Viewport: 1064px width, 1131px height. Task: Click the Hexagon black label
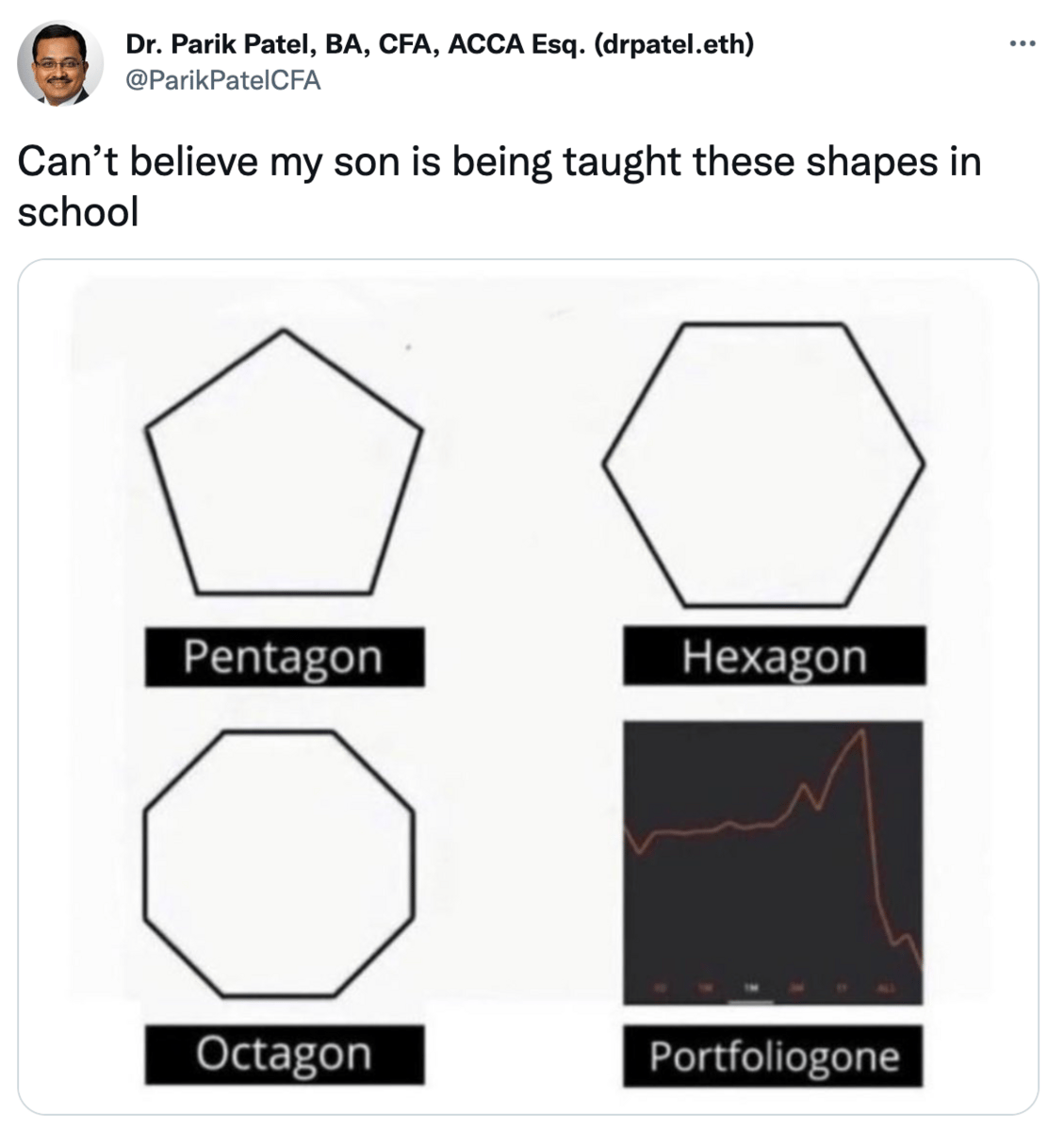click(774, 656)
